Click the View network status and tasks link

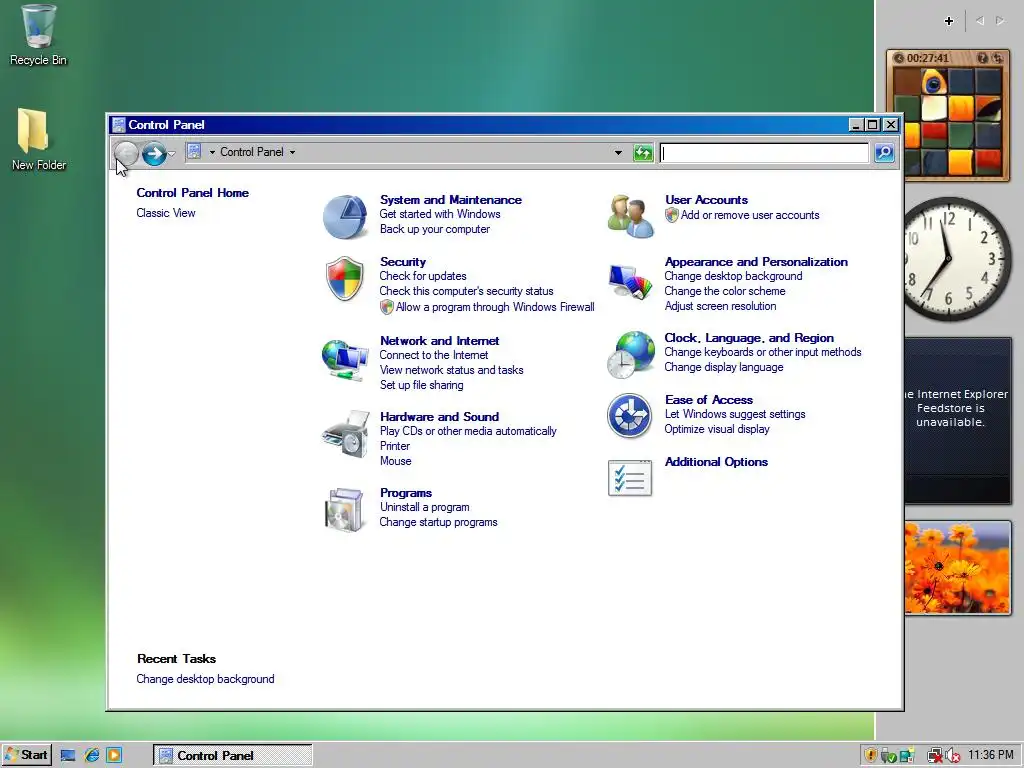point(452,370)
